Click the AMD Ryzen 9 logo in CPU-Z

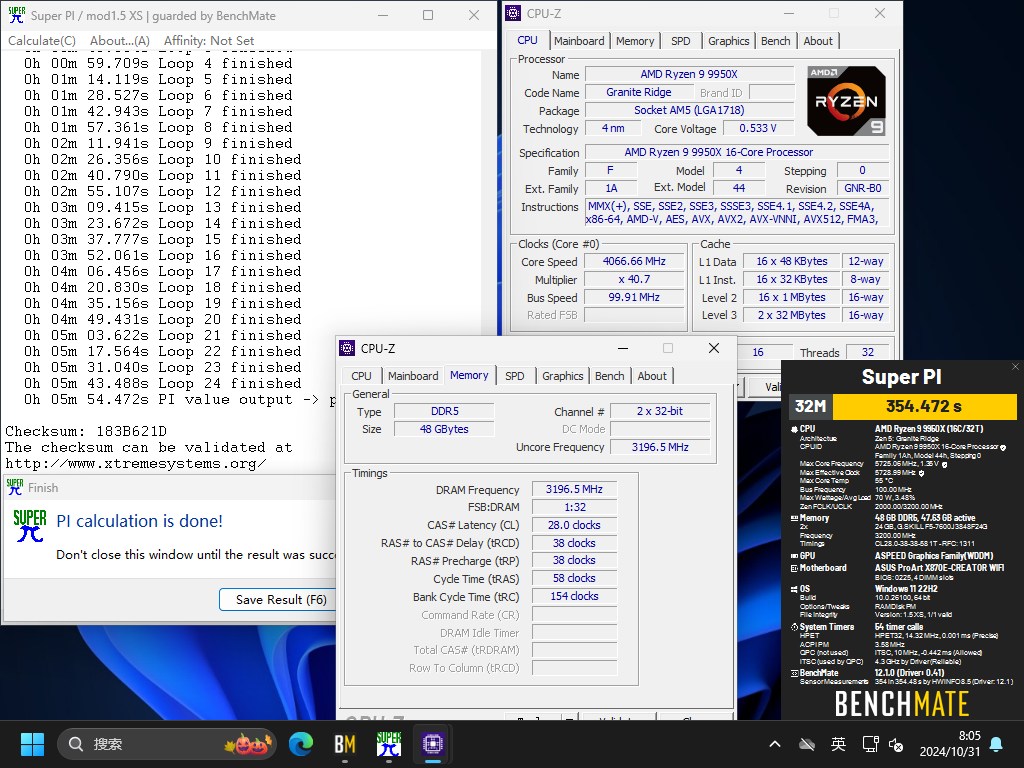tap(846, 101)
